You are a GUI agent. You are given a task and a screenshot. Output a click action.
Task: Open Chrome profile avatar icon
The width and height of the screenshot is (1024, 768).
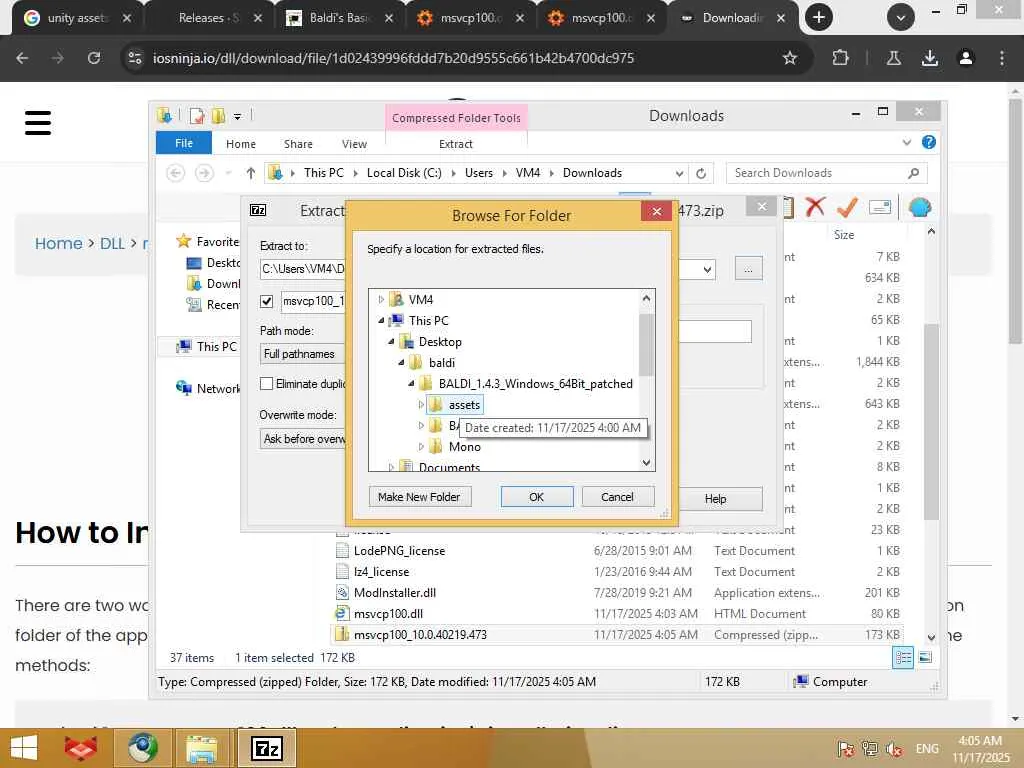pos(965,58)
